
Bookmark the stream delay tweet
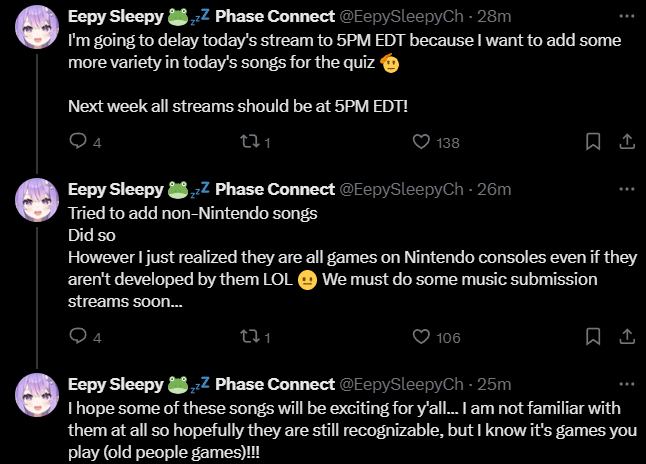pos(593,143)
